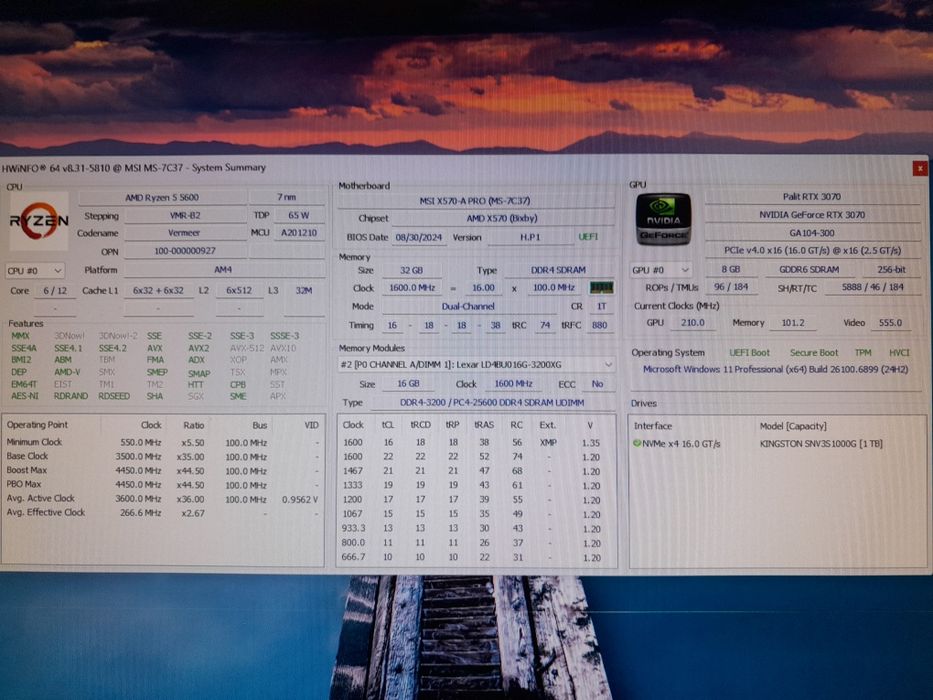Viewport: 933px width, 700px height.
Task: Click the tRAS column header
Action: pos(484,425)
